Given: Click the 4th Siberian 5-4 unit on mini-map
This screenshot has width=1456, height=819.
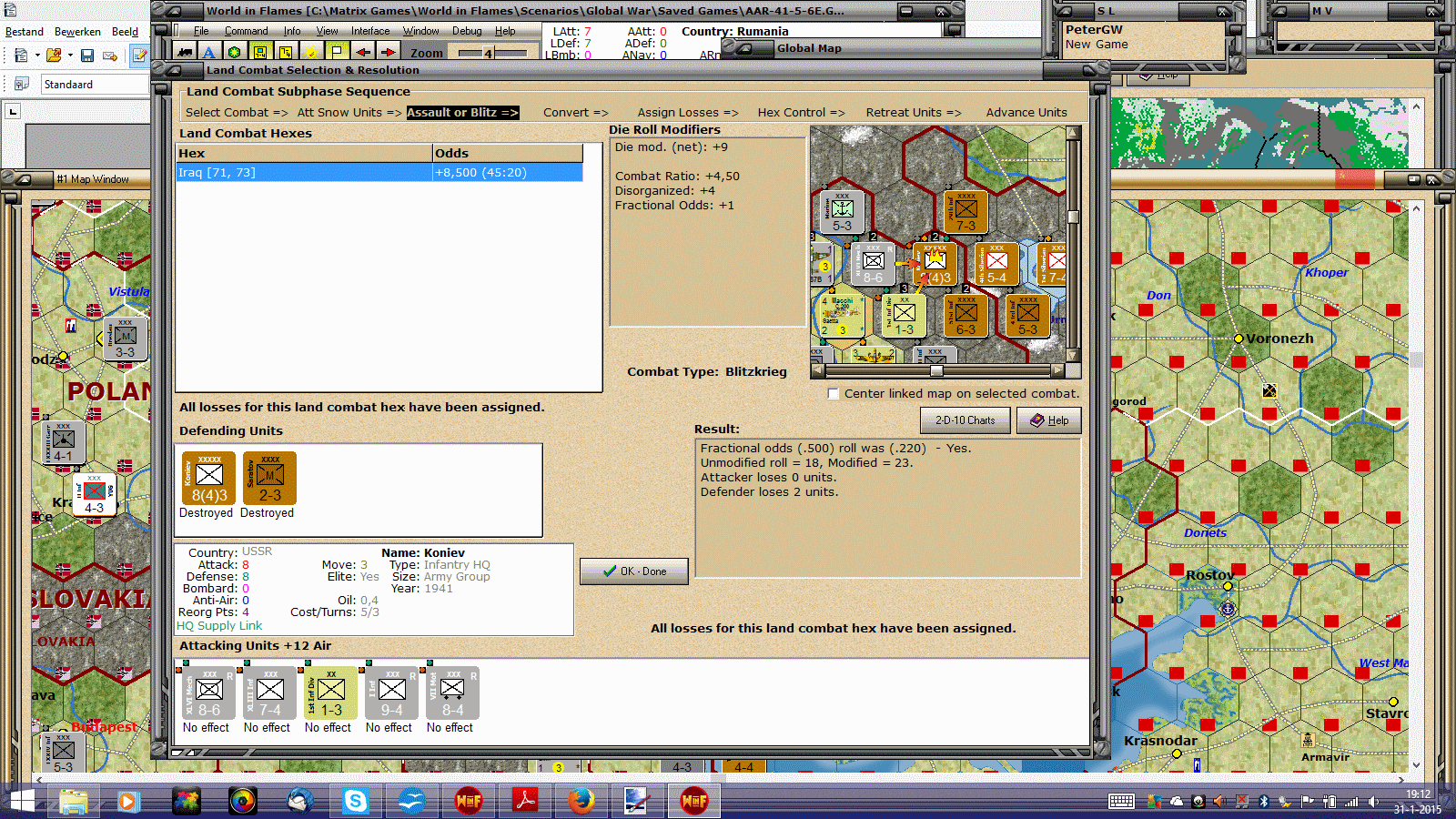Looking at the screenshot, I should pyautogui.click(x=996, y=264).
